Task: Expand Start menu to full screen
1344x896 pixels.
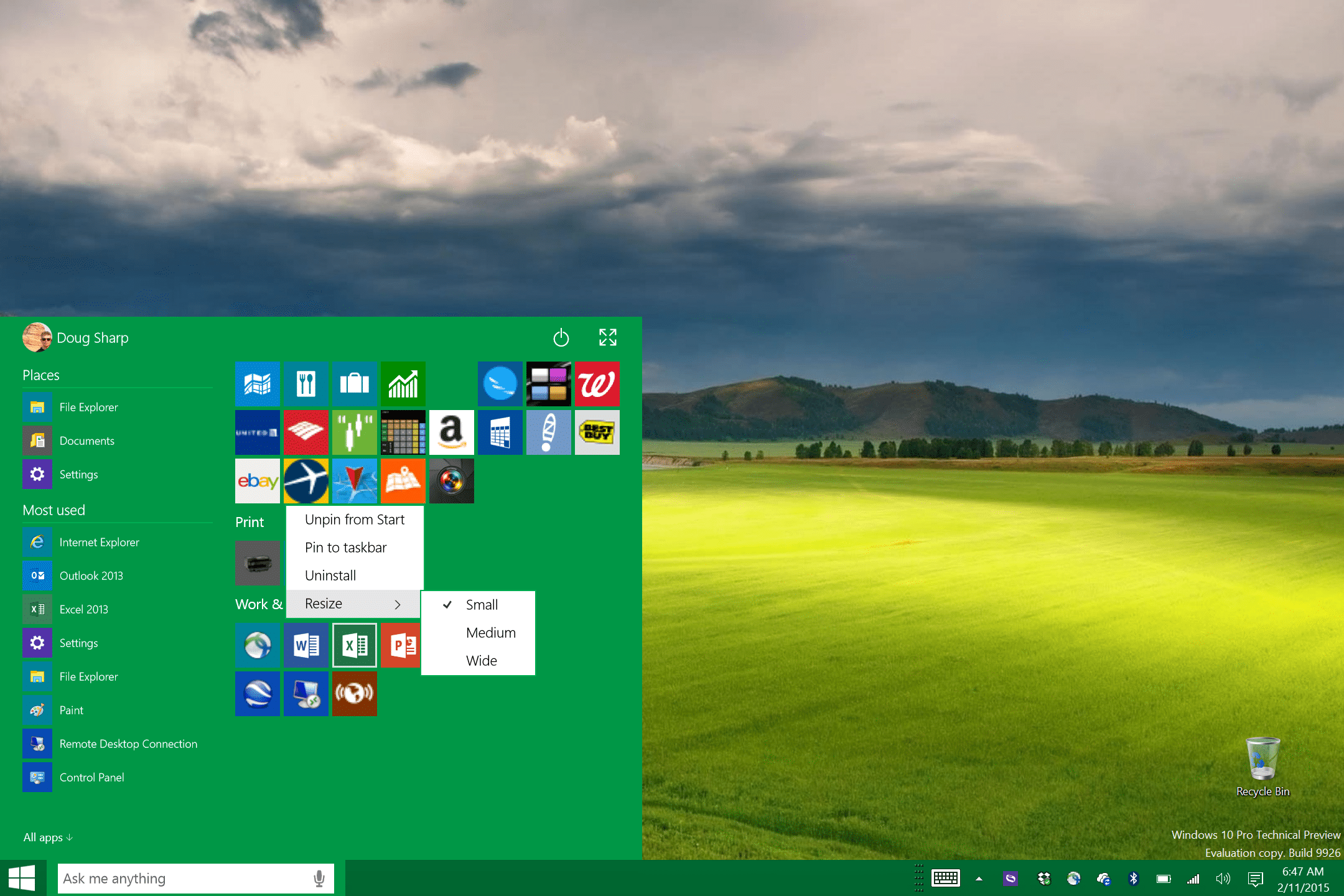Action: [x=608, y=337]
